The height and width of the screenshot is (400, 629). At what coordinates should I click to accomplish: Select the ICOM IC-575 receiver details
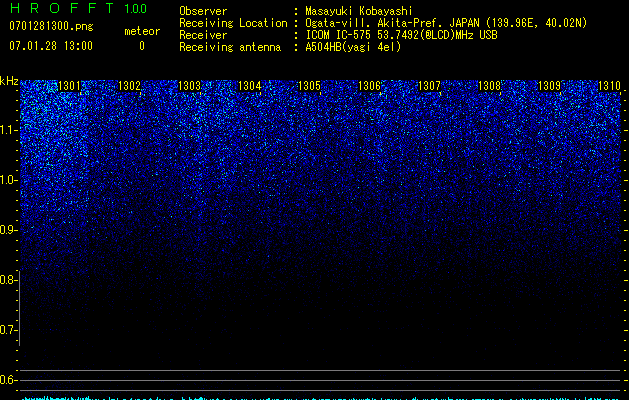(402, 35)
